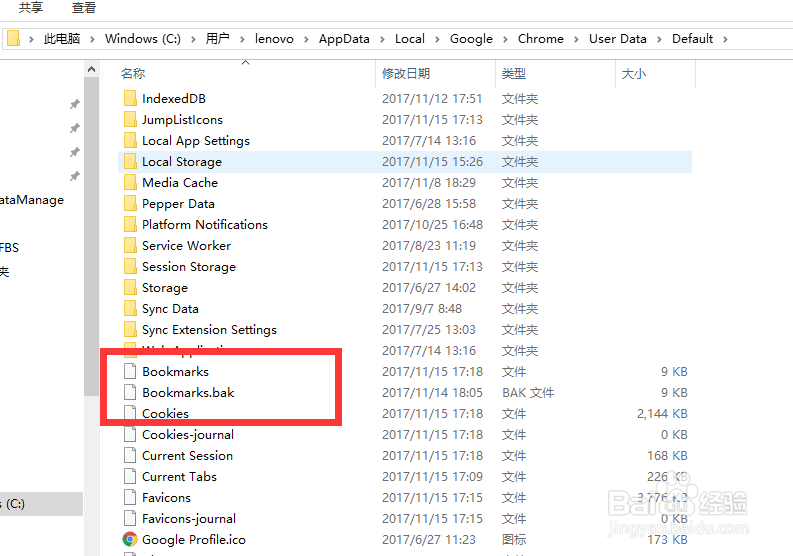Screen dimensions: 793x556
Task: Click the Bookmarks.bak file name
Action: pyautogui.click(x=188, y=393)
